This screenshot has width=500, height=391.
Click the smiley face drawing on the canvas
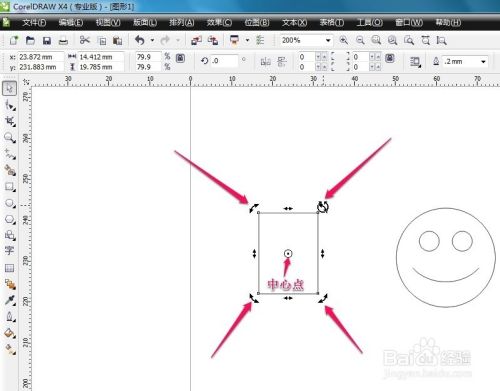[446, 257]
